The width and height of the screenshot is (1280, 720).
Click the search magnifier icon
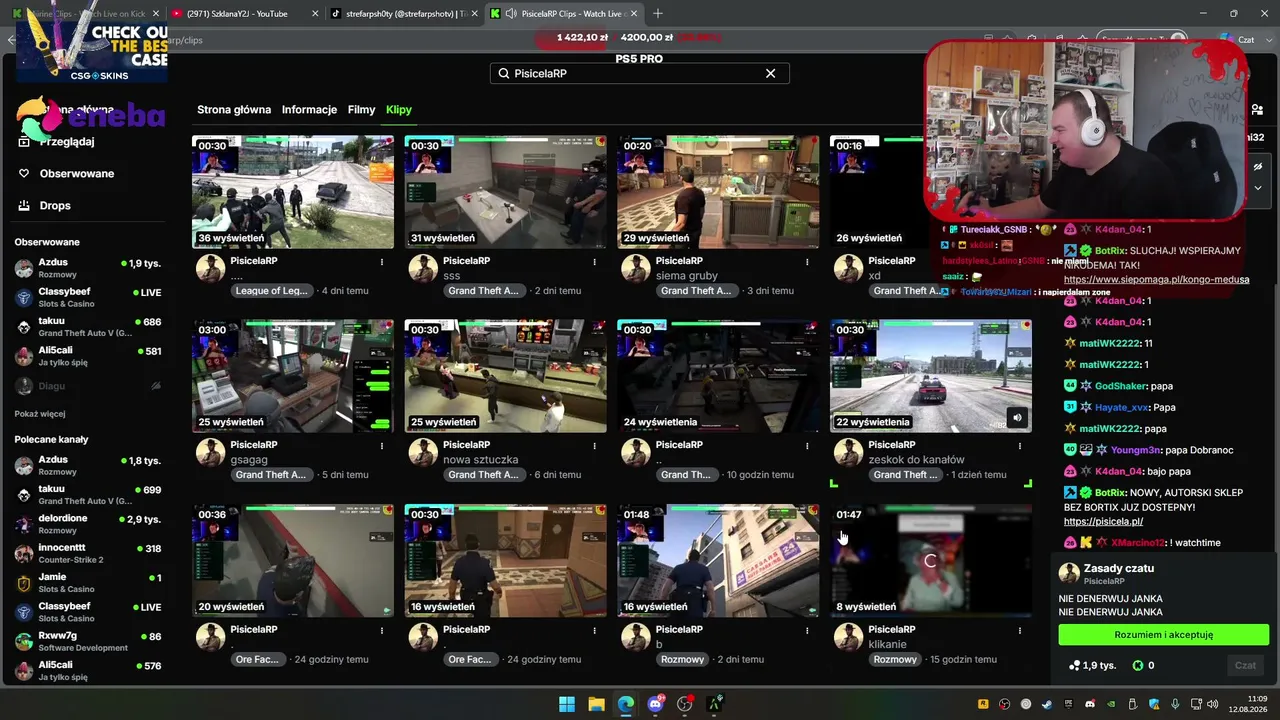click(x=504, y=73)
